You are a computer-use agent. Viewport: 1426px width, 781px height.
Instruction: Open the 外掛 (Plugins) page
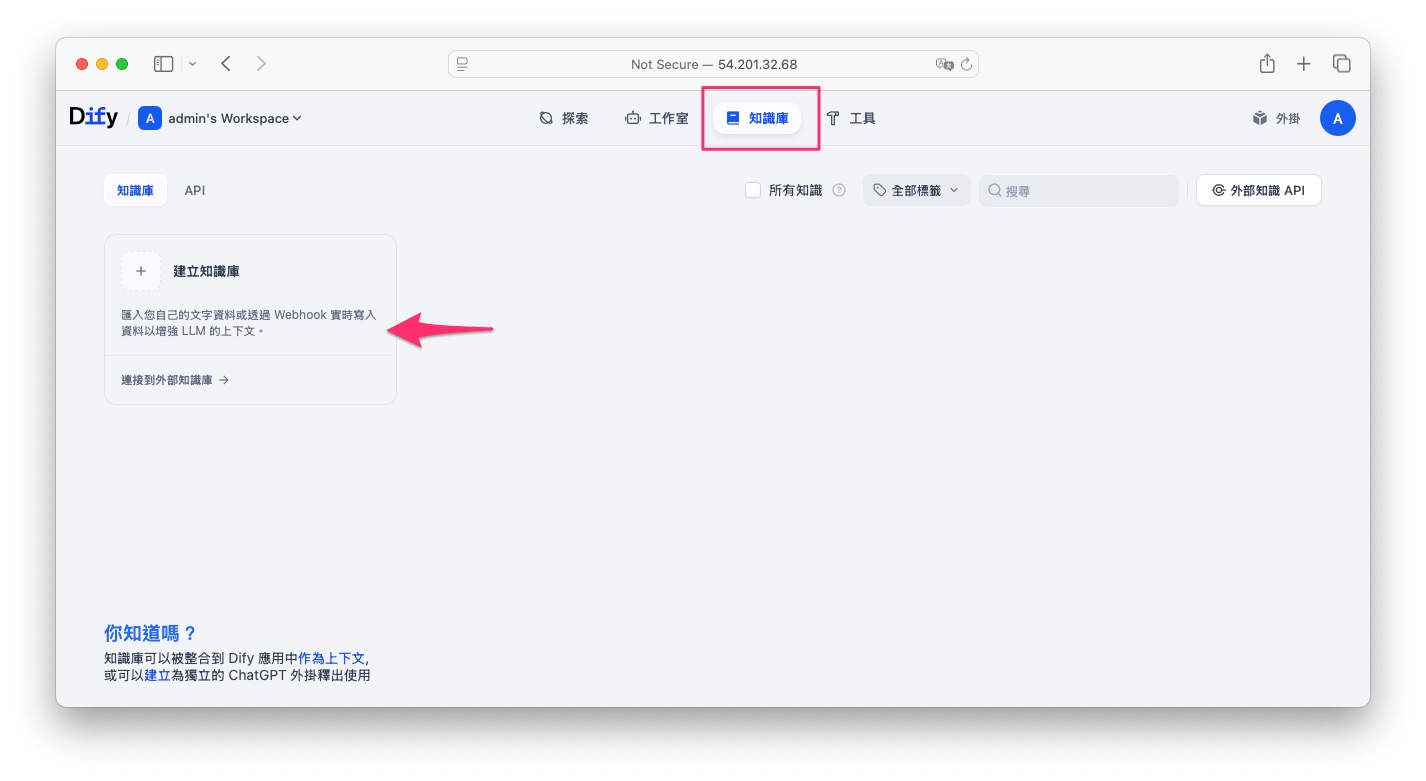click(1276, 118)
